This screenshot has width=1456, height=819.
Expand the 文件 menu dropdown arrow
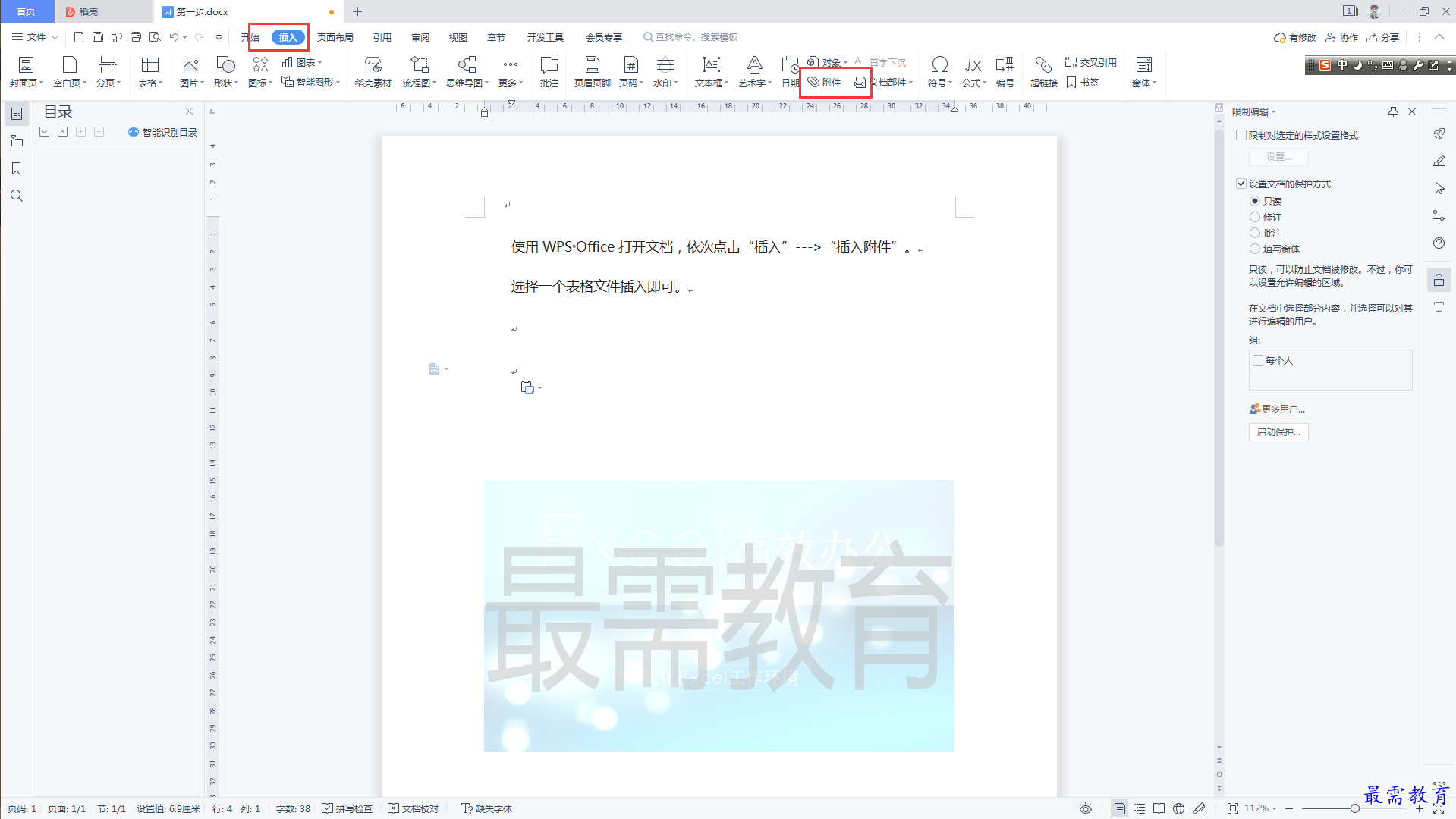tap(55, 36)
